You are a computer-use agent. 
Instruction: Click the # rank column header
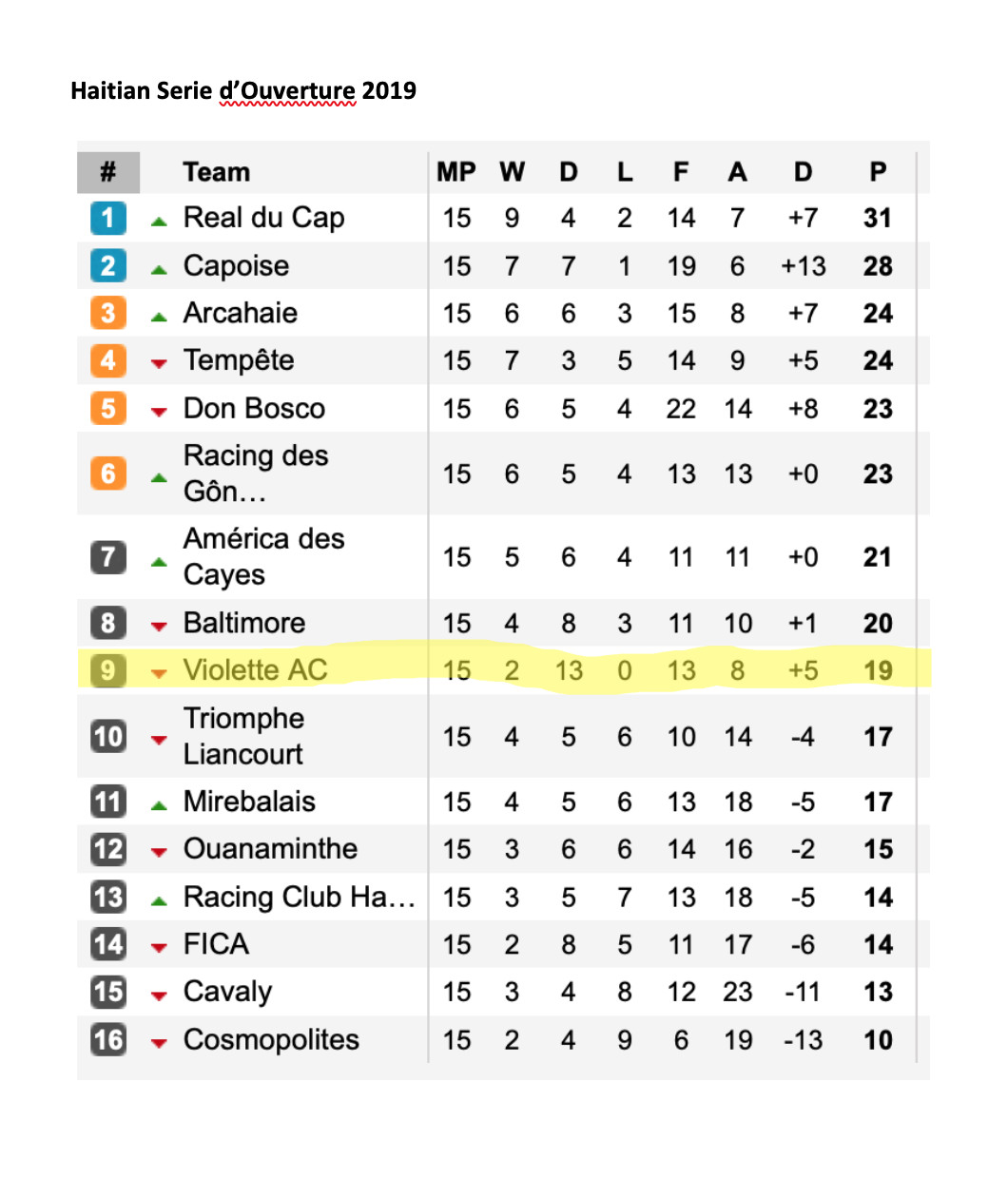pos(108,172)
